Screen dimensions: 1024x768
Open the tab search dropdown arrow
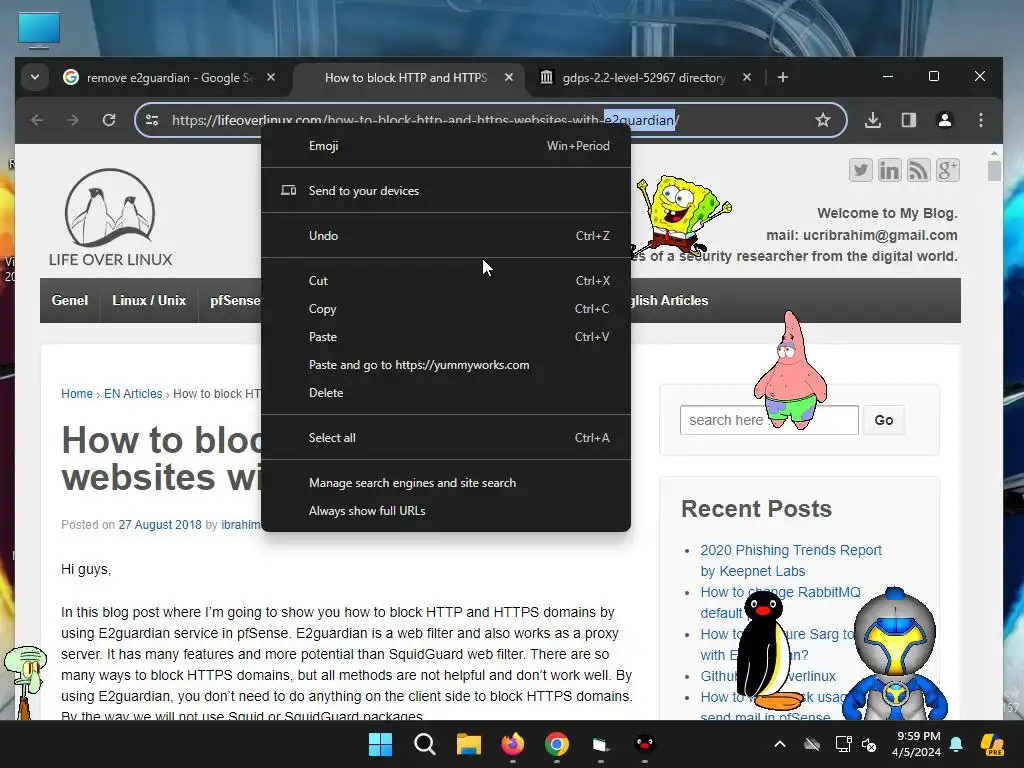[x=35, y=77]
